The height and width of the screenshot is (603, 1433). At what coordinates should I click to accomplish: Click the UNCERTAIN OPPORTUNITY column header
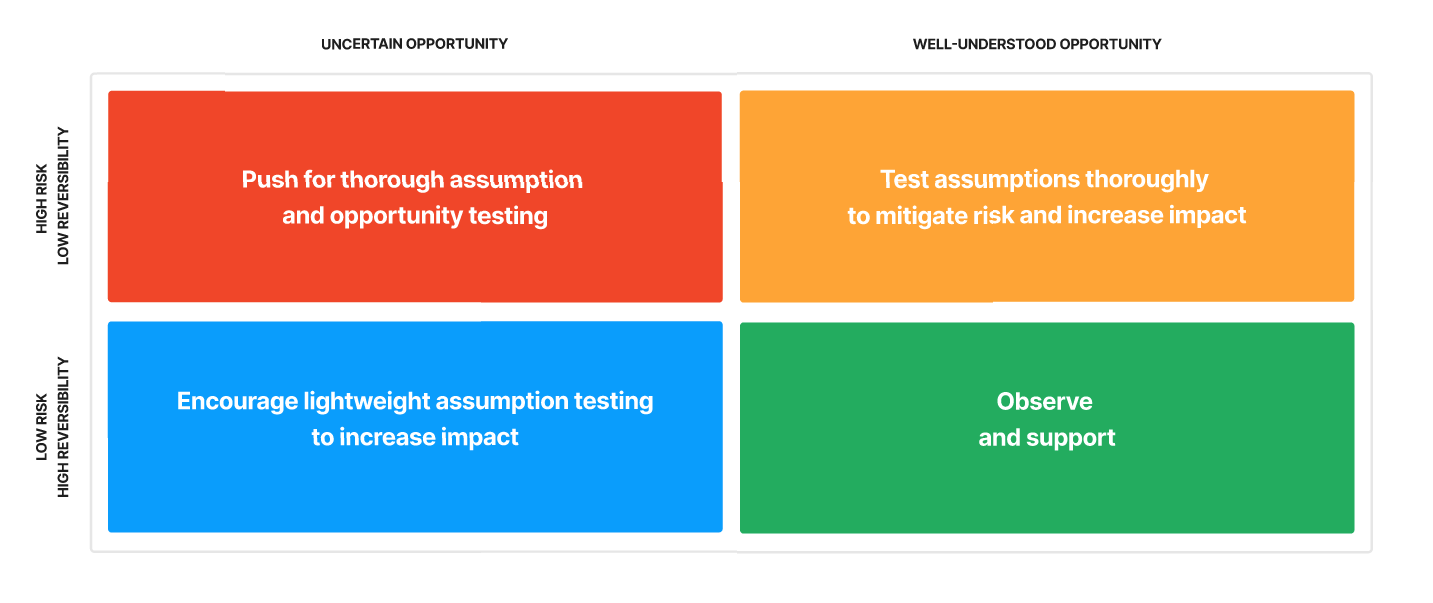(x=414, y=44)
